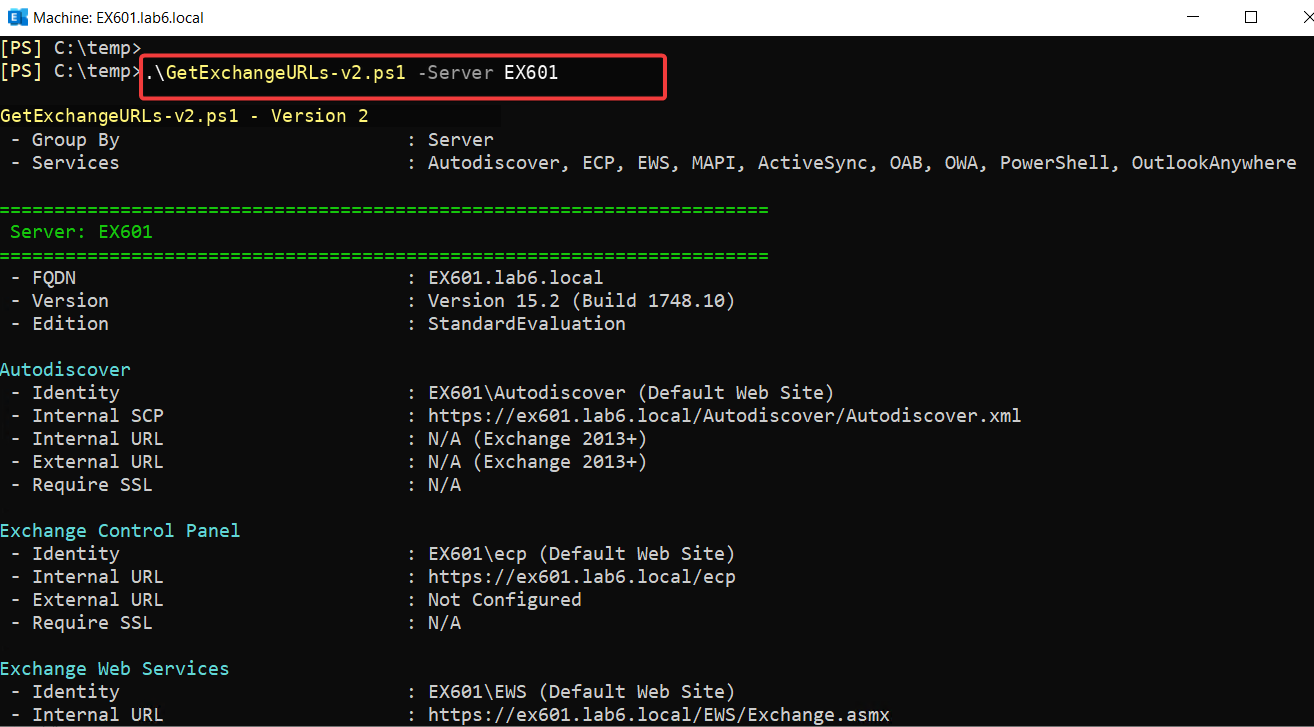Click the 'Exchange Web Services' section heading
The width and height of the screenshot is (1314, 727).
pyautogui.click(x=114, y=669)
